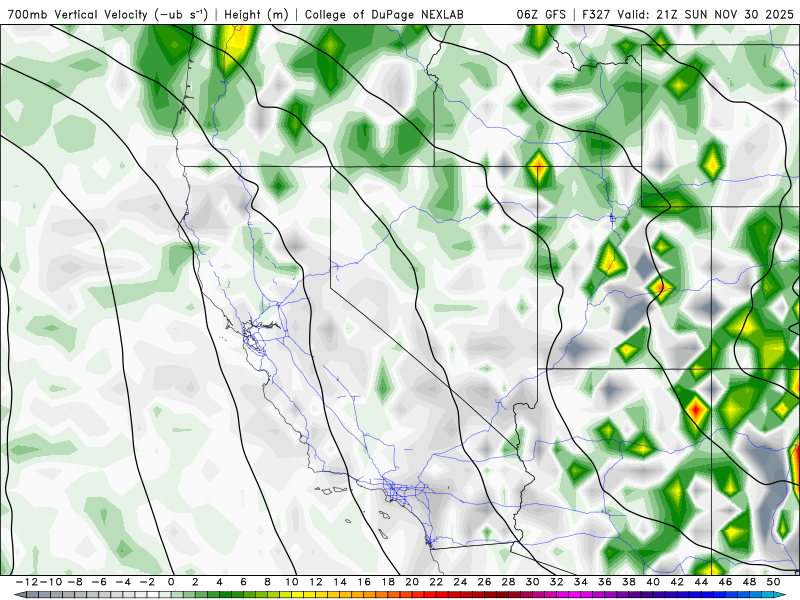
Task: Click the "38" color scale label
Action: pos(629,582)
